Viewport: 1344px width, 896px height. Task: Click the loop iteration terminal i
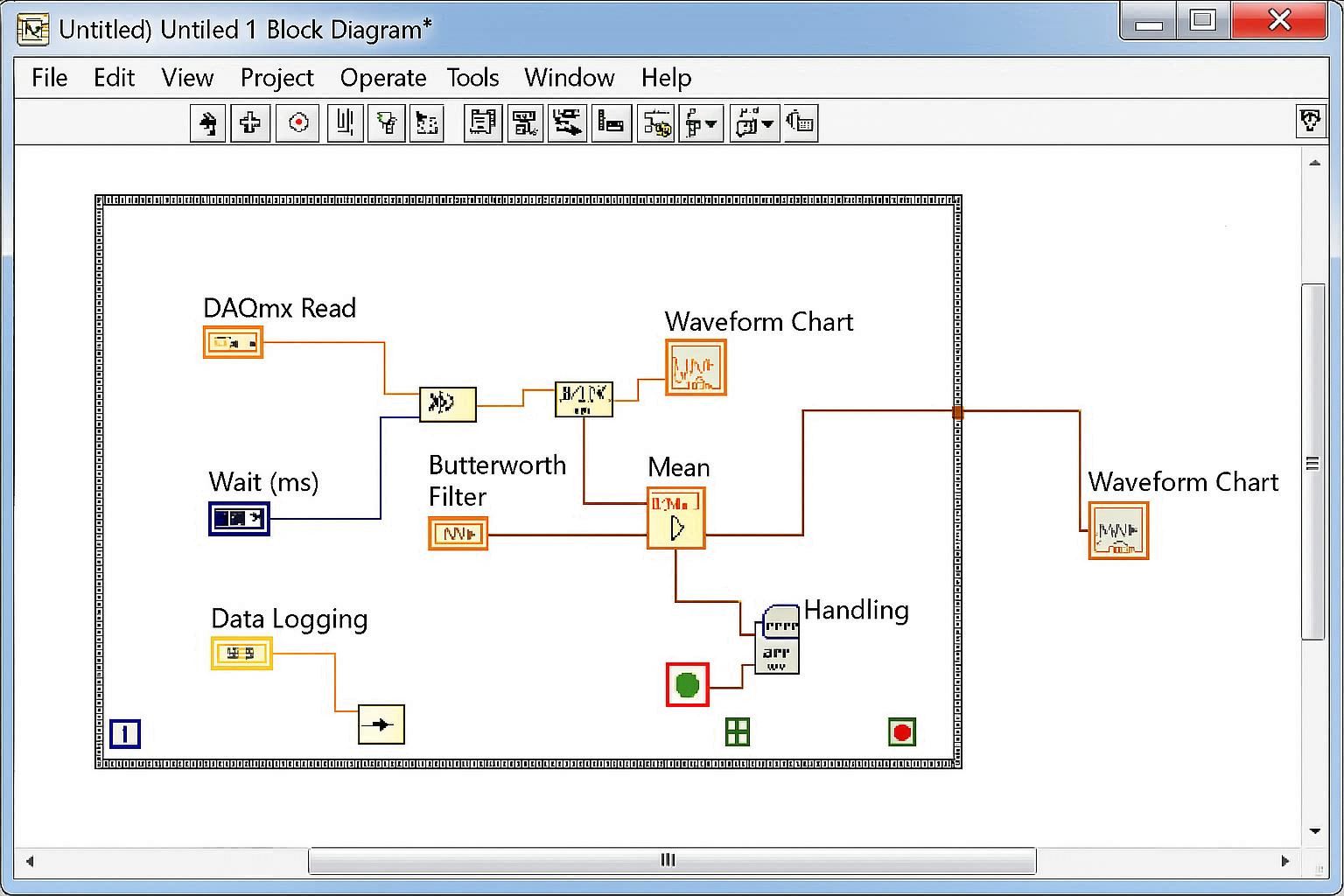tap(125, 733)
